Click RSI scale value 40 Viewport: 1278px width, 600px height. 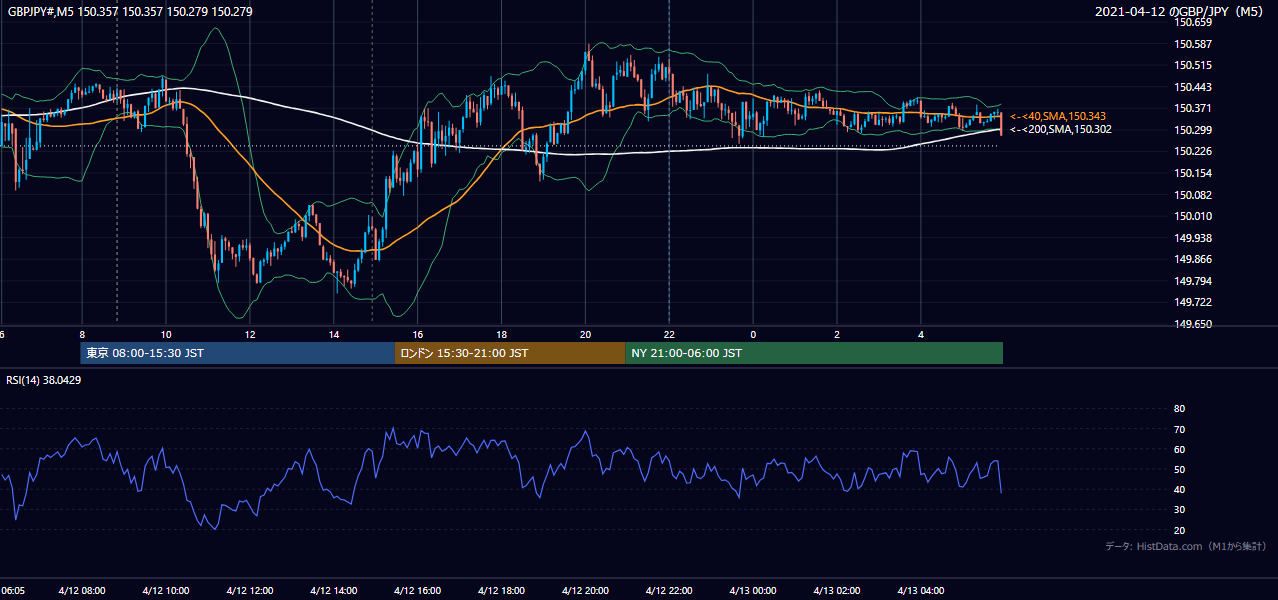tap(1179, 489)
